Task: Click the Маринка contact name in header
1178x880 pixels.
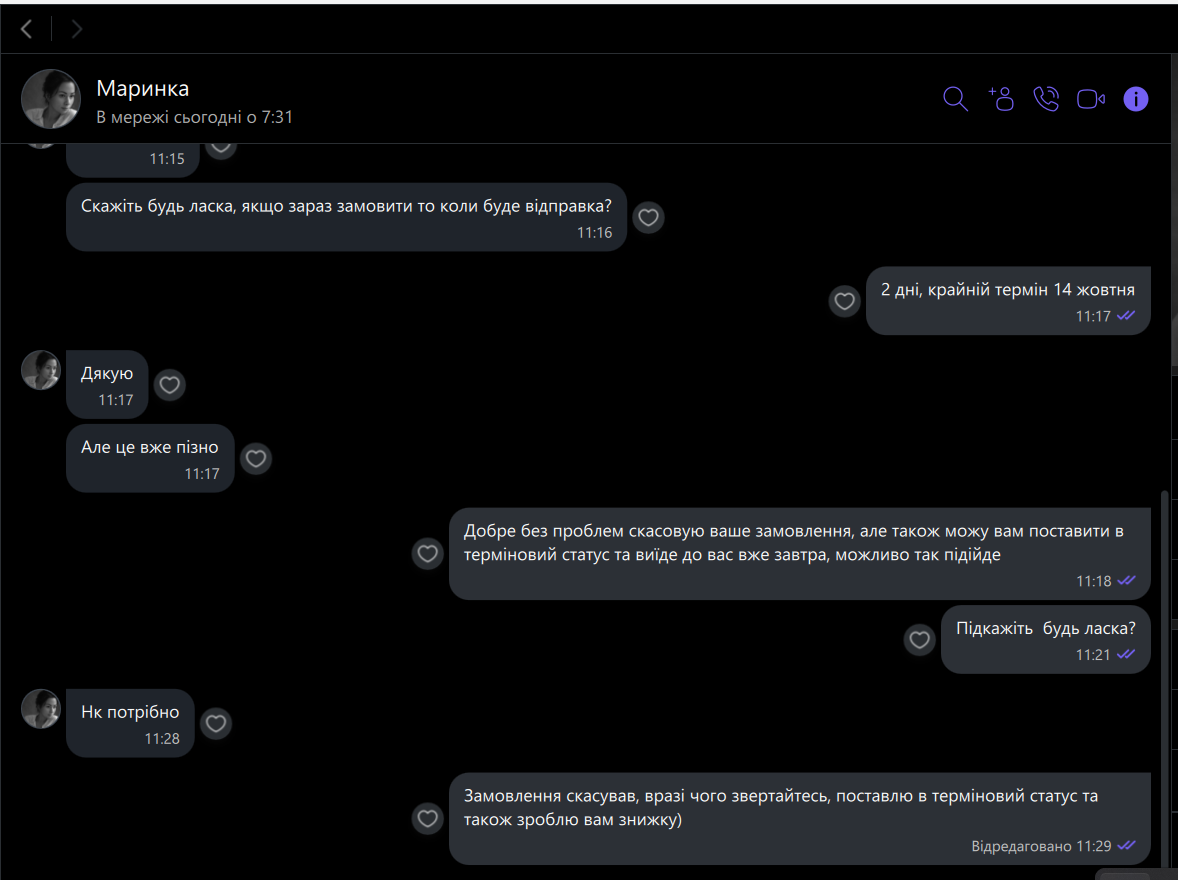Action: (x=142, y=88)
